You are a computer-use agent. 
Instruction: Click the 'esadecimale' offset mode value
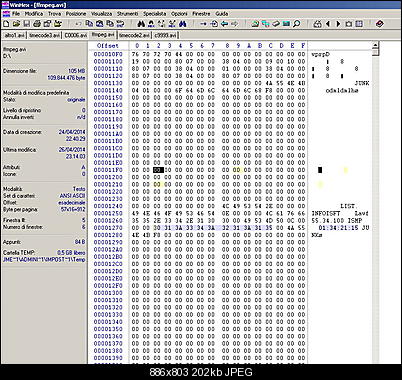[72, 203]
